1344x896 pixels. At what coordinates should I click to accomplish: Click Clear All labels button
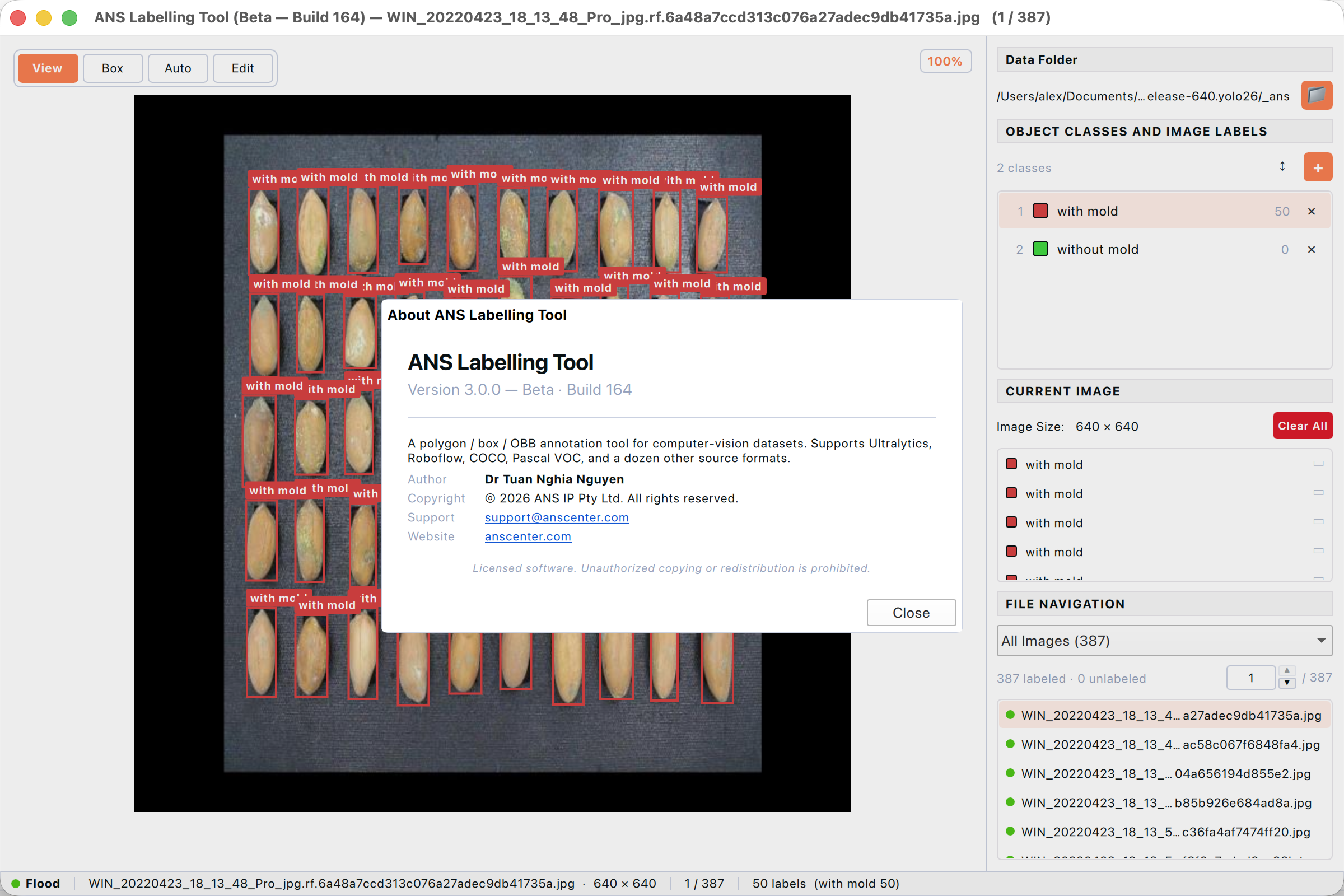(x=1303, y=426)
